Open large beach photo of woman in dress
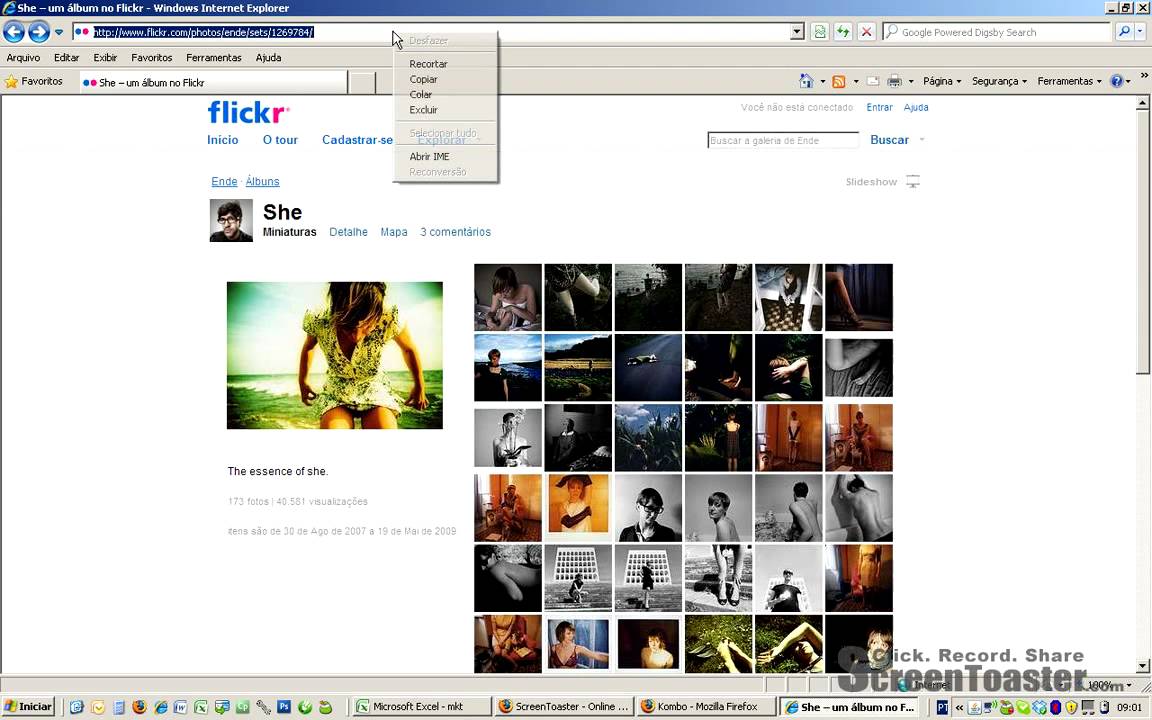1152x720 pixels. click(x=335, y=356)
